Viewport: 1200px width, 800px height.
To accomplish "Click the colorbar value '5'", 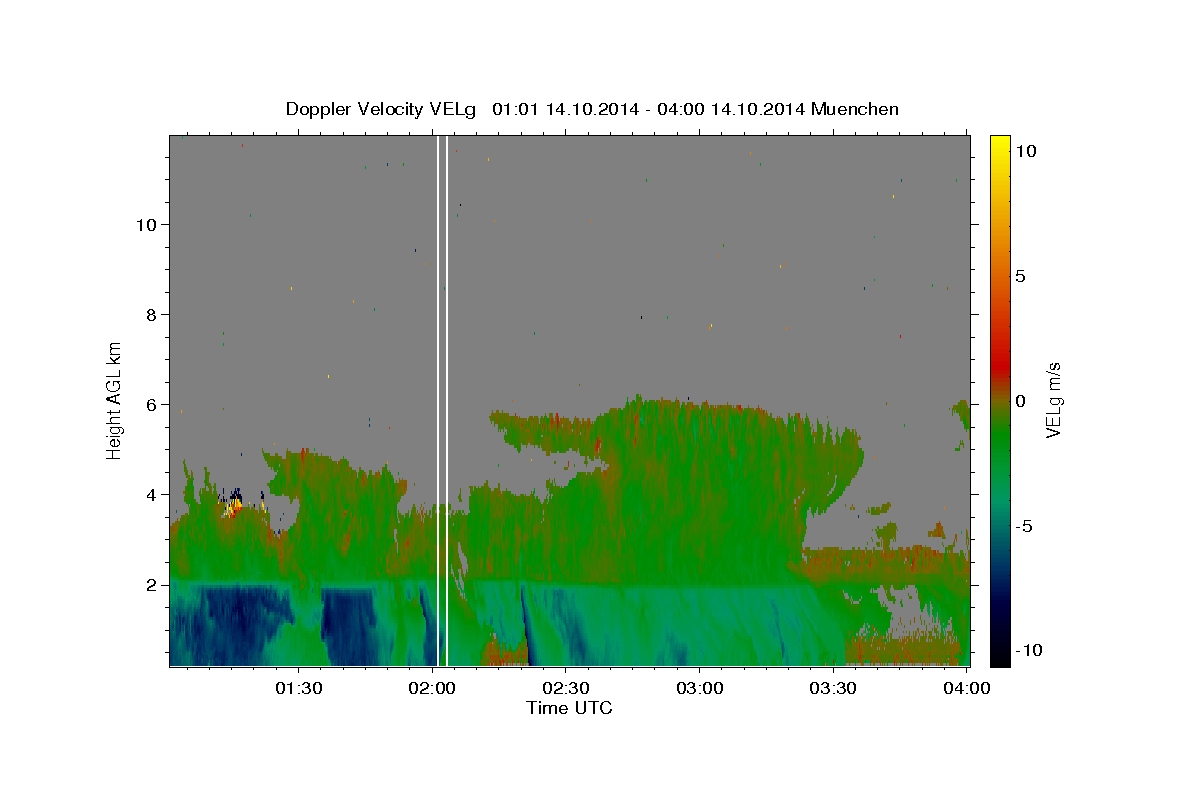I will coord(1020,276).
